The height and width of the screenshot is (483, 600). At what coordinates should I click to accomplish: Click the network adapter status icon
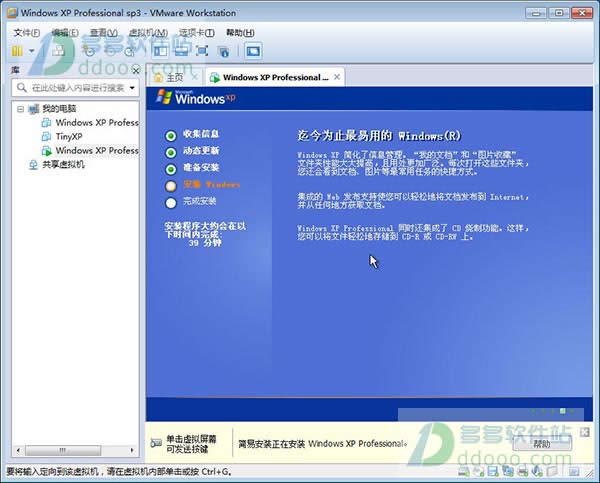pos(508,472)
